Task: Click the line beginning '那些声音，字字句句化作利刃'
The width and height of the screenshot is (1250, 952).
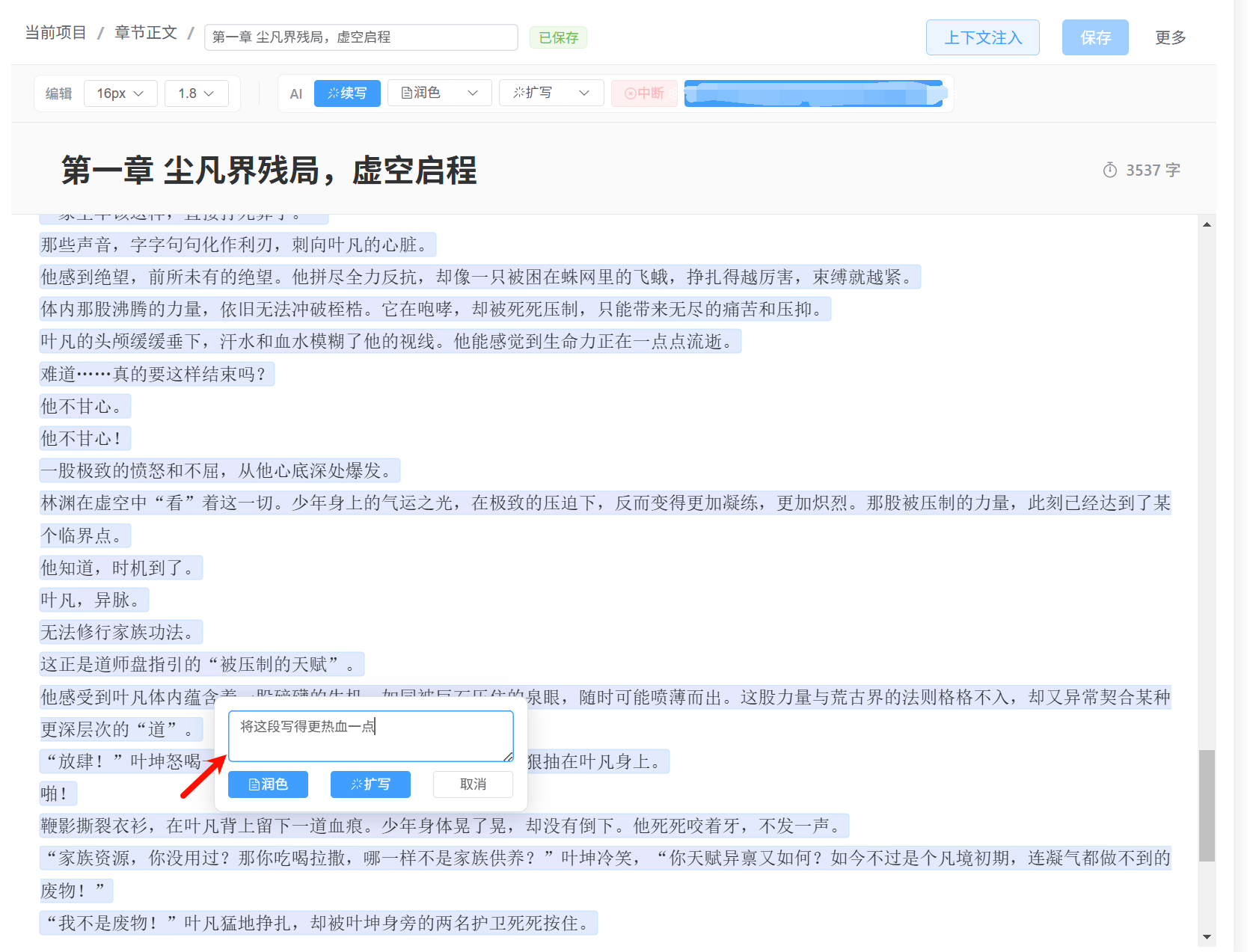Action: tap(238, 245)
